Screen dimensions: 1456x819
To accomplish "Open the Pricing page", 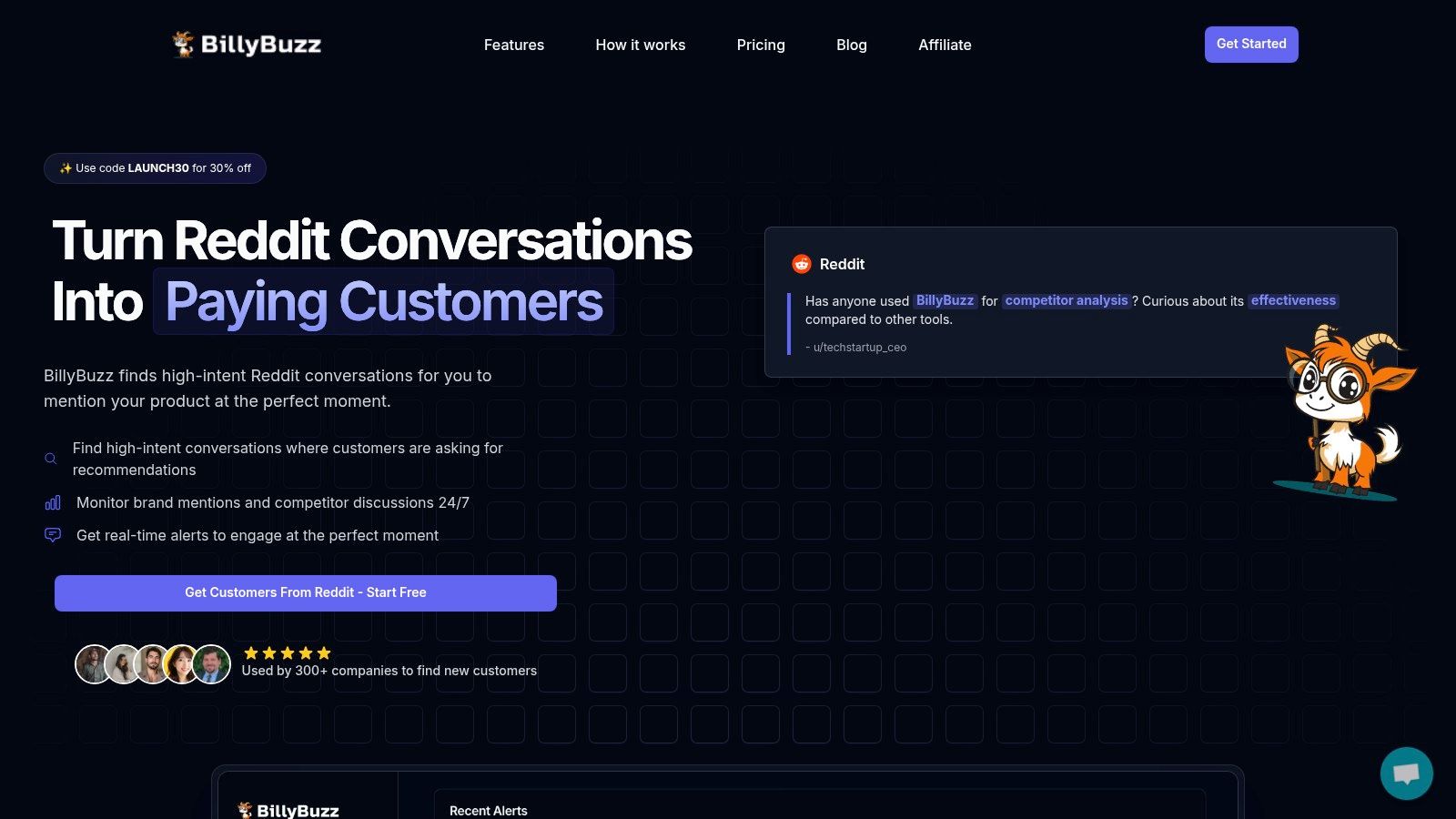I will pyautogui.click(x=761, y=45).
